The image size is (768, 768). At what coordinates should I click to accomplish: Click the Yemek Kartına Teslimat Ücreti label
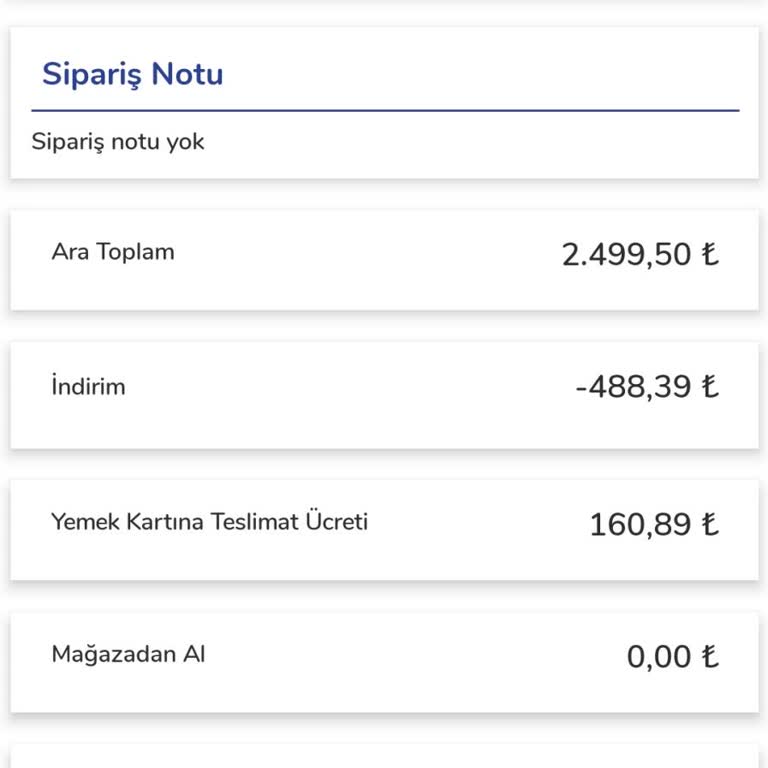[209, 521]
